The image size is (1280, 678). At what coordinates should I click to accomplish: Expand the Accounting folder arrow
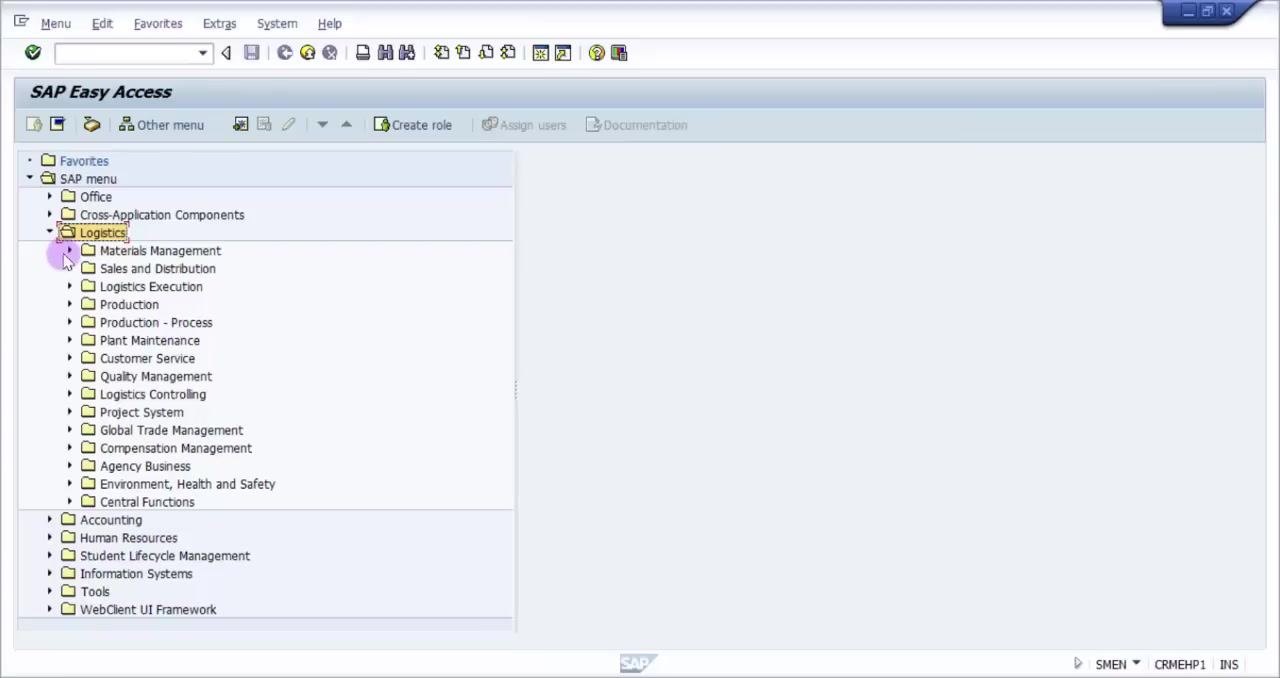(50, 519)
